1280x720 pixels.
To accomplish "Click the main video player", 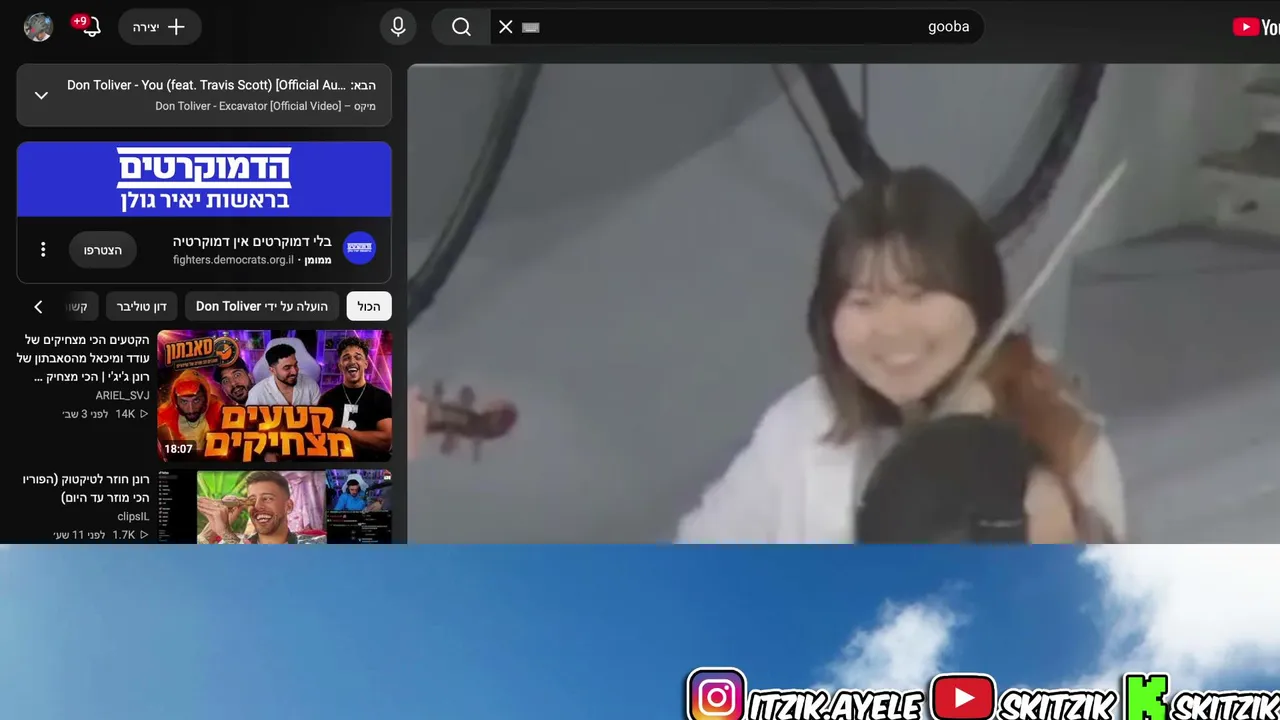I will coord(843,304).
